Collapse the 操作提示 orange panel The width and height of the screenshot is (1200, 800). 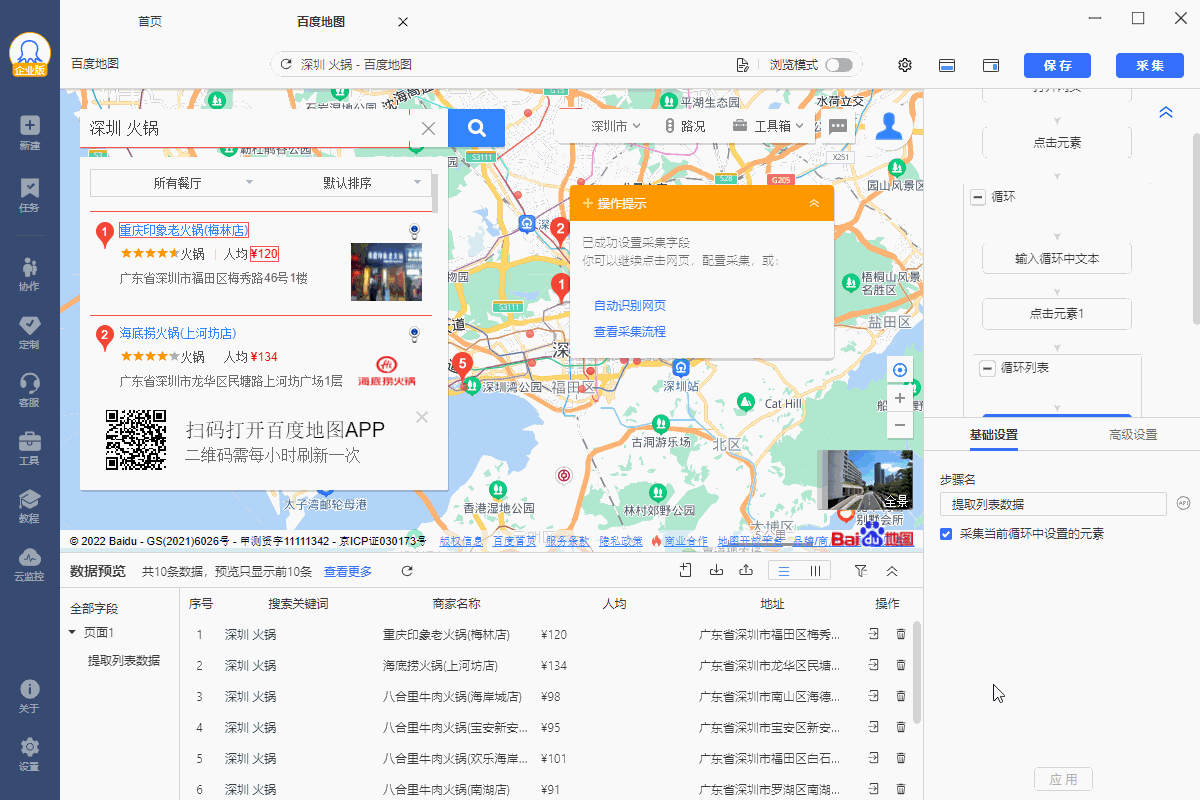point(814,203)
